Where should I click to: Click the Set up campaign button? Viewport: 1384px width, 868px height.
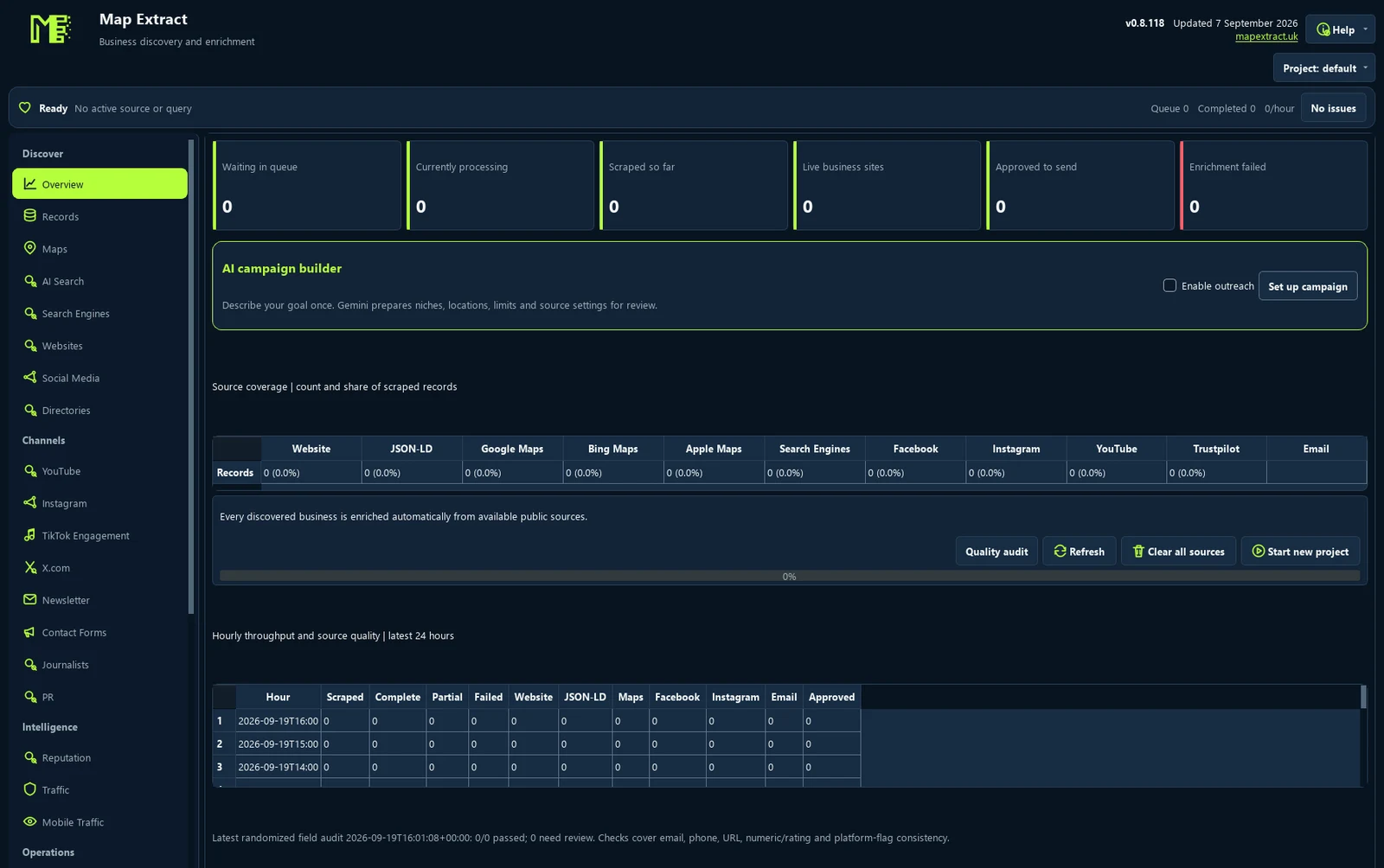point(1308,286)
